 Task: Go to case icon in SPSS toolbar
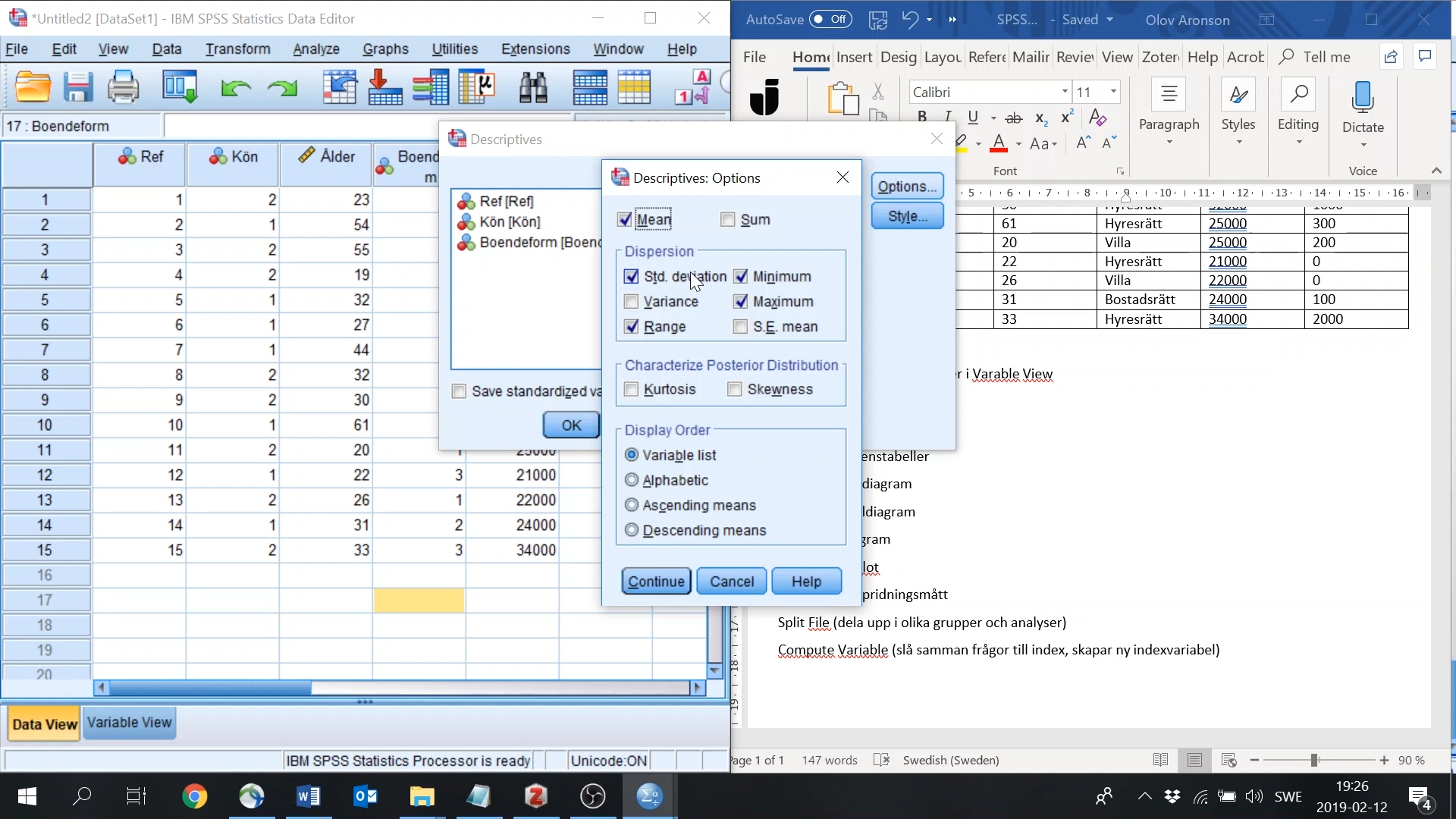click(340, 87)
